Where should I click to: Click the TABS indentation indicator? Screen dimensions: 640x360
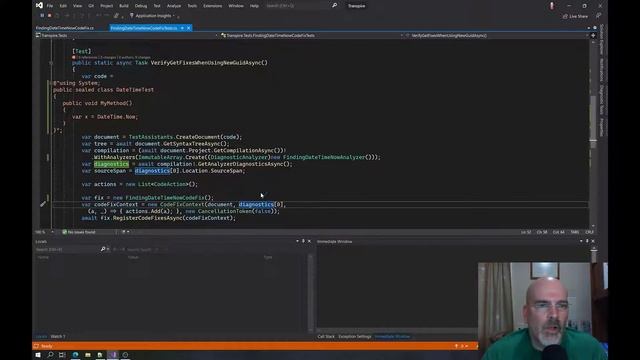click(575, 232)
